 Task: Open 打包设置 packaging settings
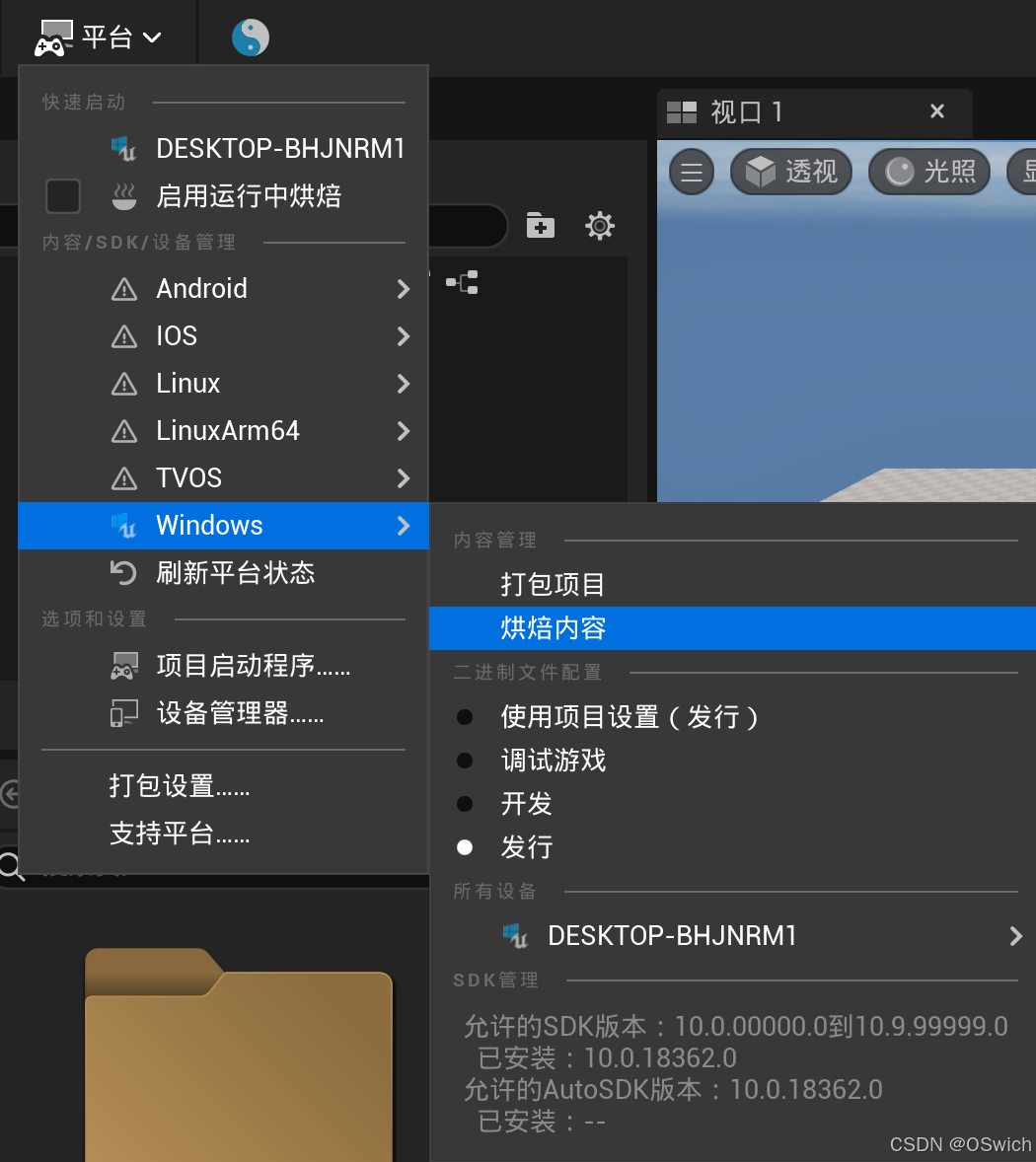[223, 785]
